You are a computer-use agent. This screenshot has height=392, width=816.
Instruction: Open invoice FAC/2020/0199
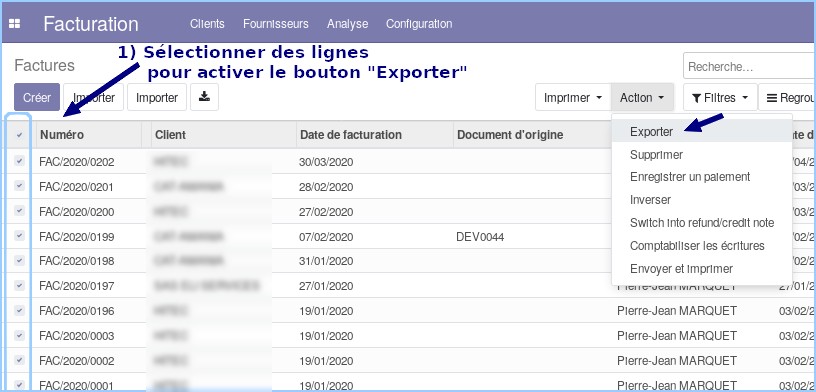[x=76, y=237]
